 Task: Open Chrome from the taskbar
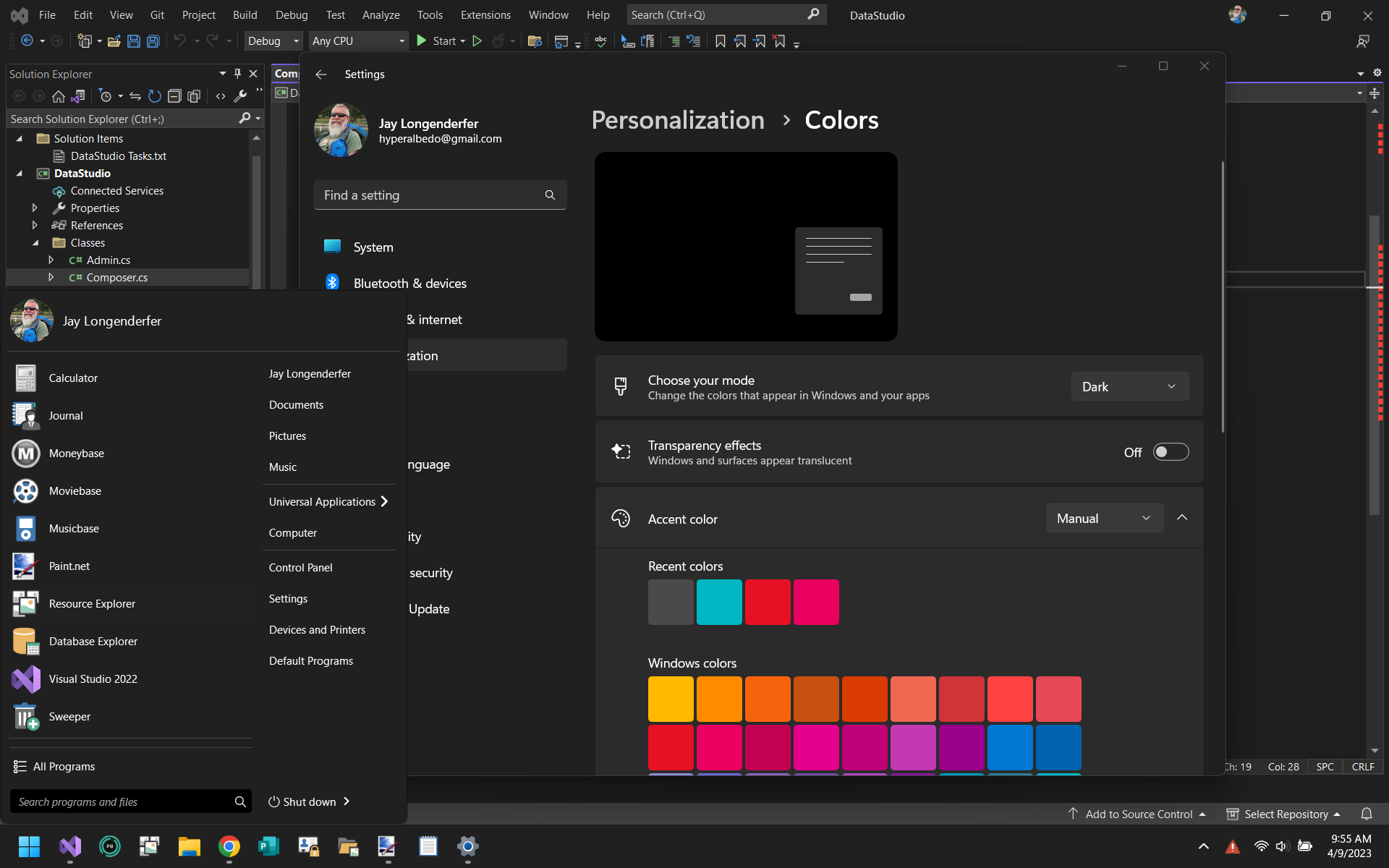[x=229, y=846]
